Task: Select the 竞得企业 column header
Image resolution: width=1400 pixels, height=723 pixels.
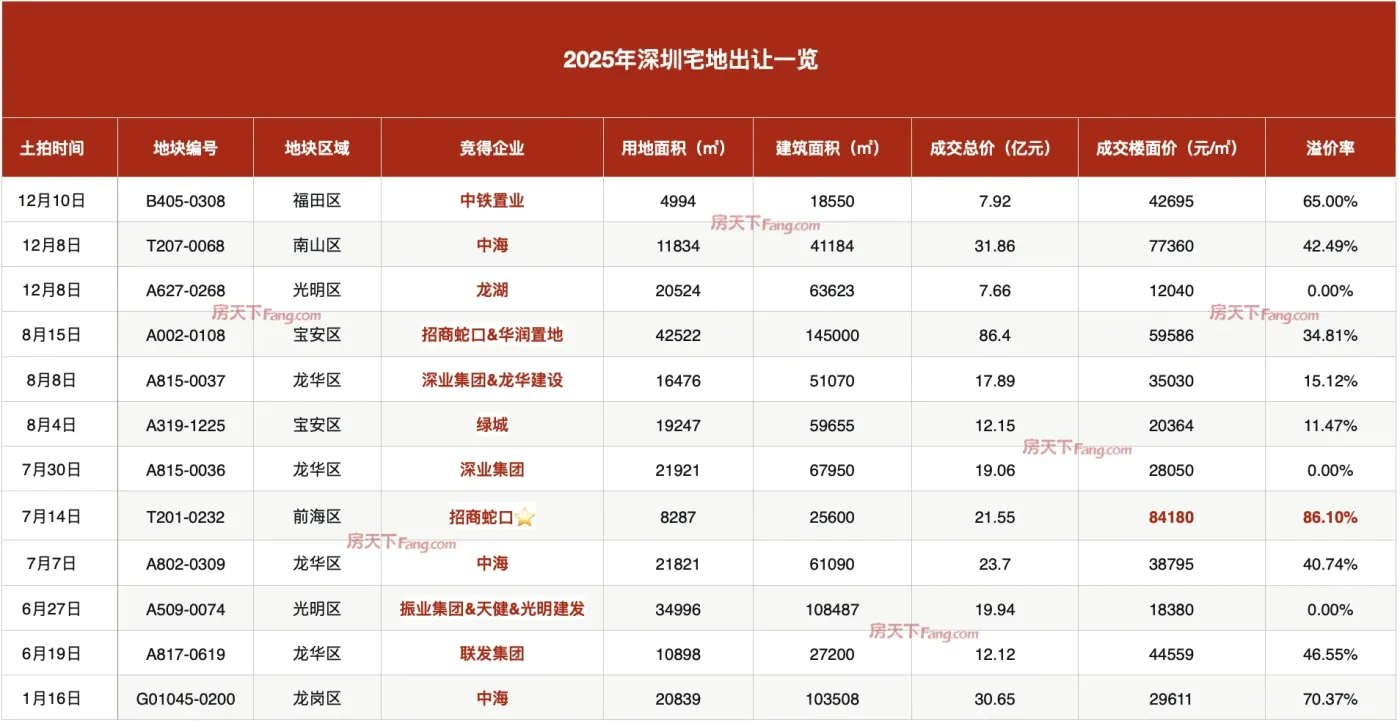Action: pyautogui.click(x=492, y=148)
